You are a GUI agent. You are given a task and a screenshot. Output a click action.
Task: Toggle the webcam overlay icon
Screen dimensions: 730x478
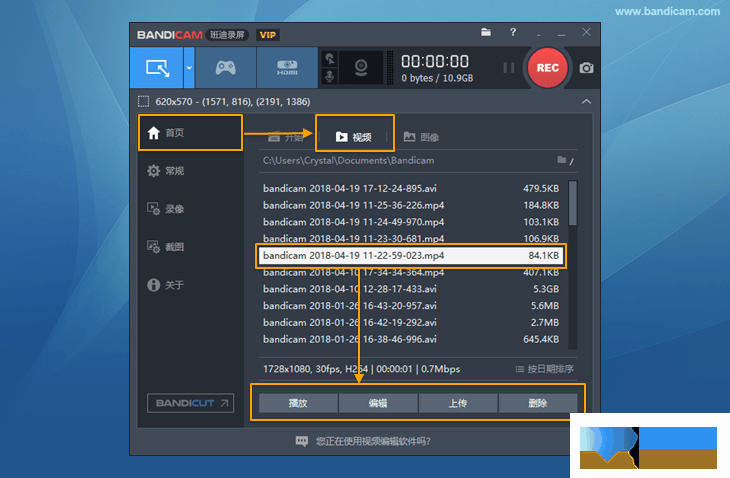pos(361,68)
